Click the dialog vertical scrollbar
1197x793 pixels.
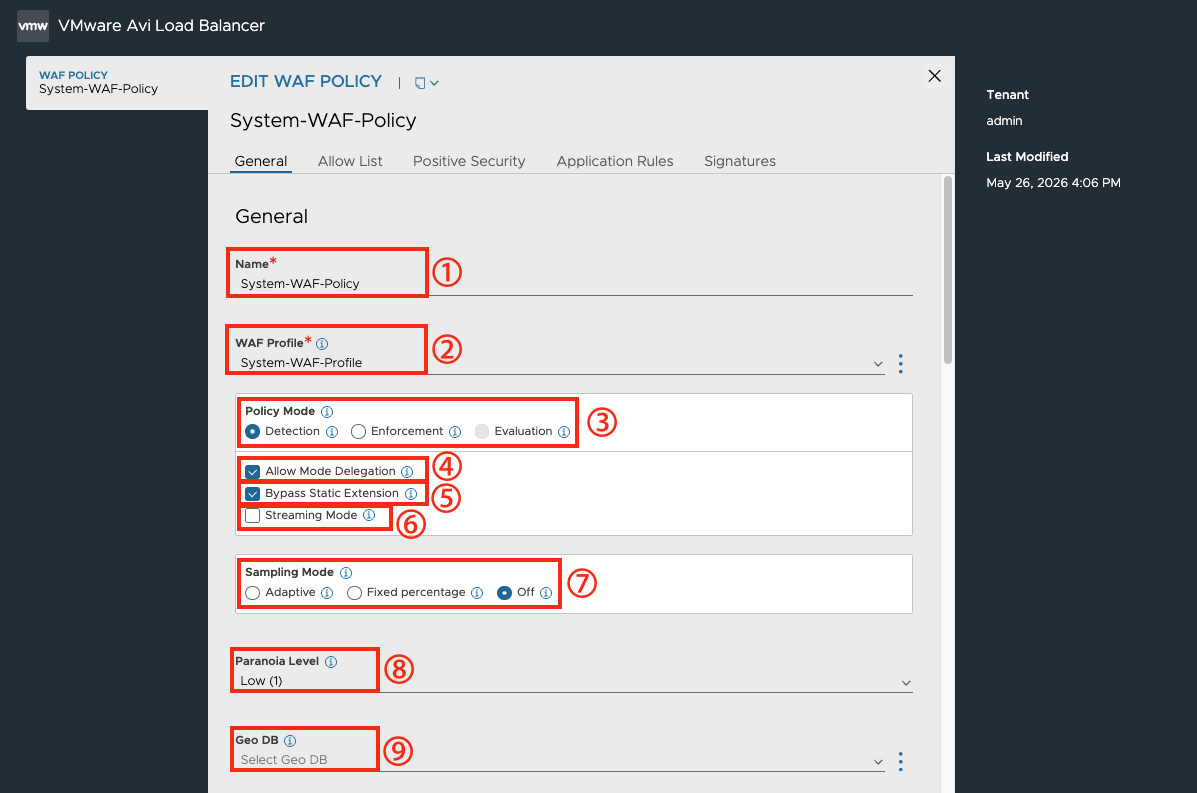click(x=948, y=269)
